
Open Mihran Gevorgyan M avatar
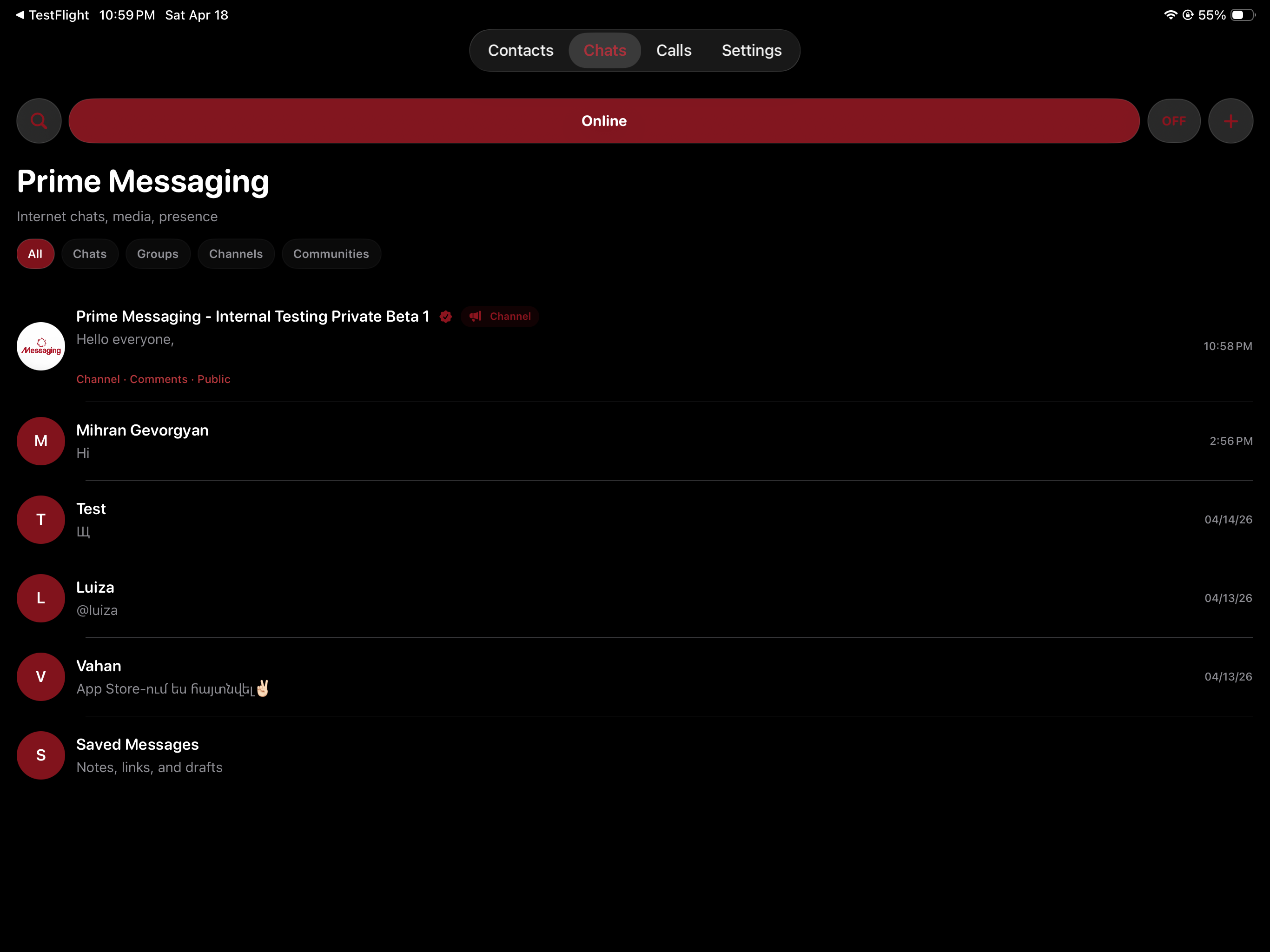point(41,441)
